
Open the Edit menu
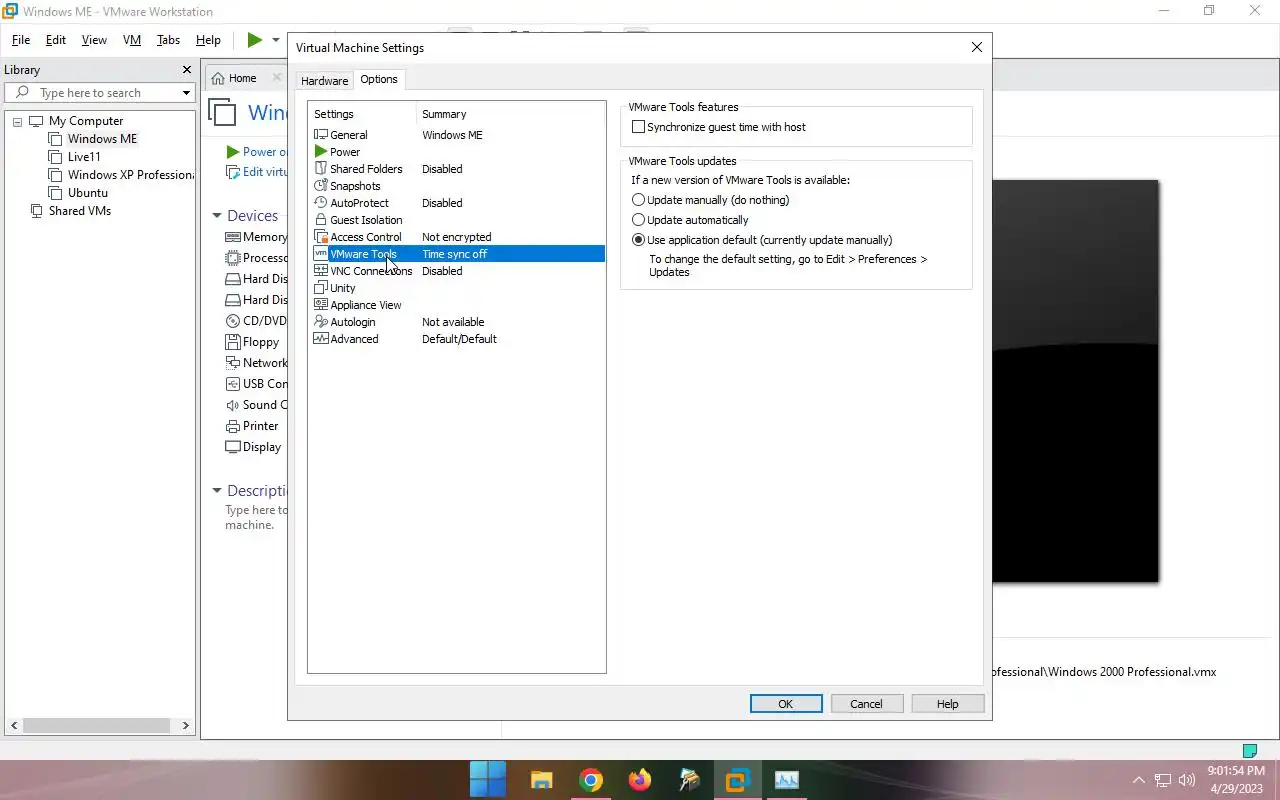(x=56, y=40)
